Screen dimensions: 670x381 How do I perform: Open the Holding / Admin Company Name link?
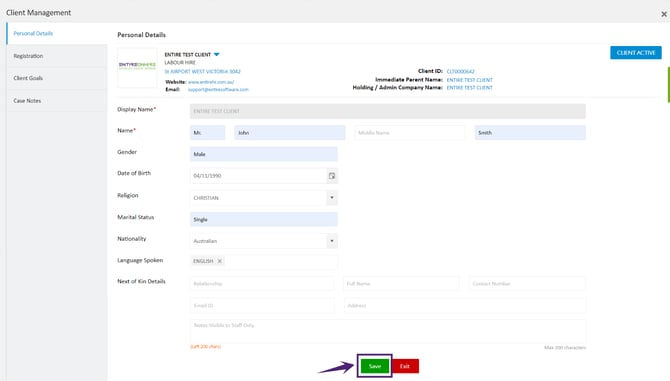coord(470,88)
